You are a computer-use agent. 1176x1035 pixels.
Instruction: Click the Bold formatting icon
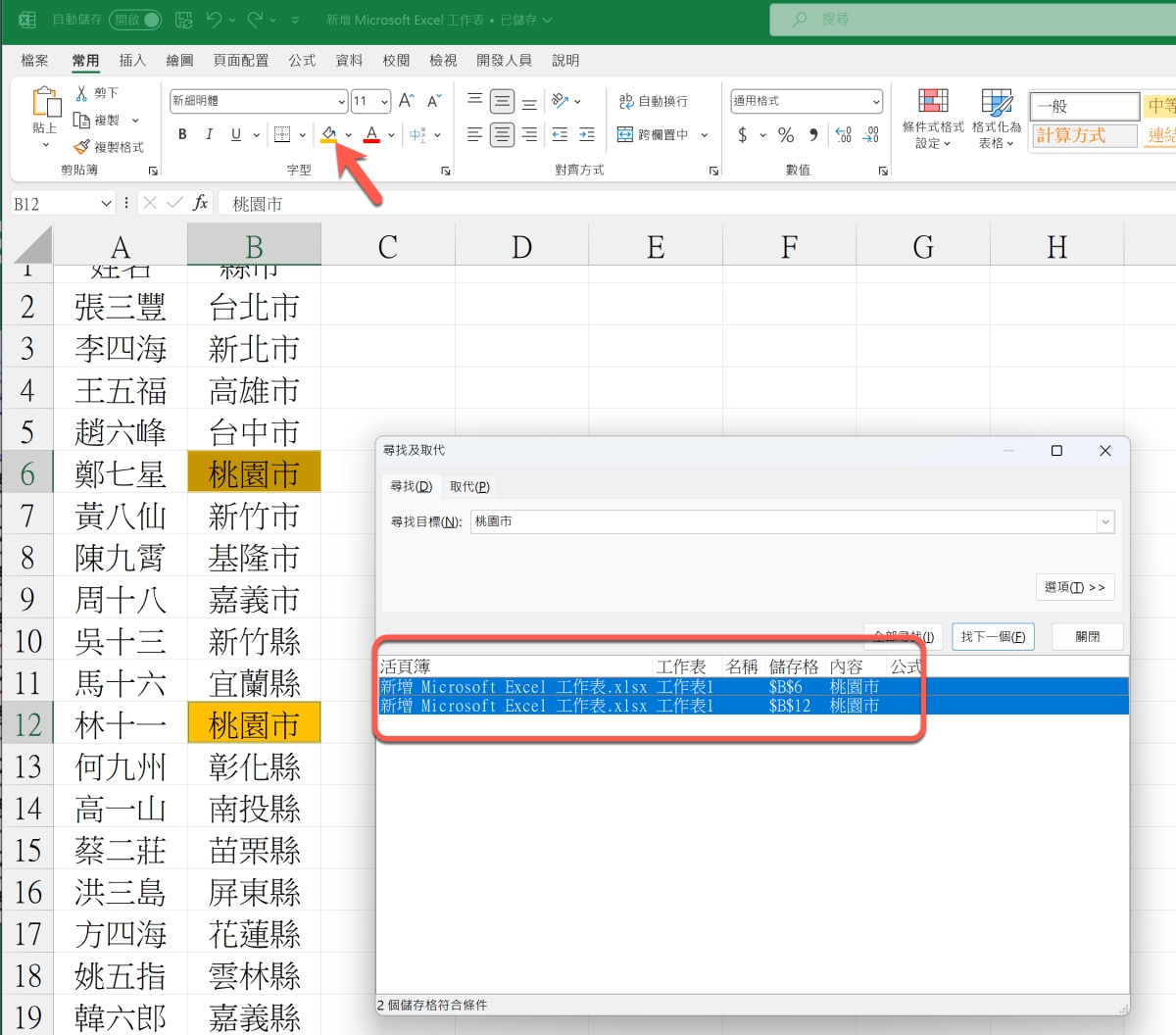pos(182,134)
